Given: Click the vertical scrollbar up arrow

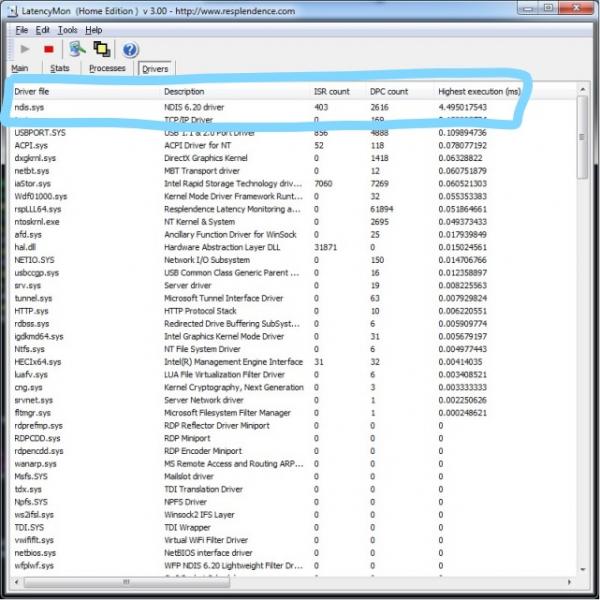Looking at the screenshot, I should (x=582, y=90).
